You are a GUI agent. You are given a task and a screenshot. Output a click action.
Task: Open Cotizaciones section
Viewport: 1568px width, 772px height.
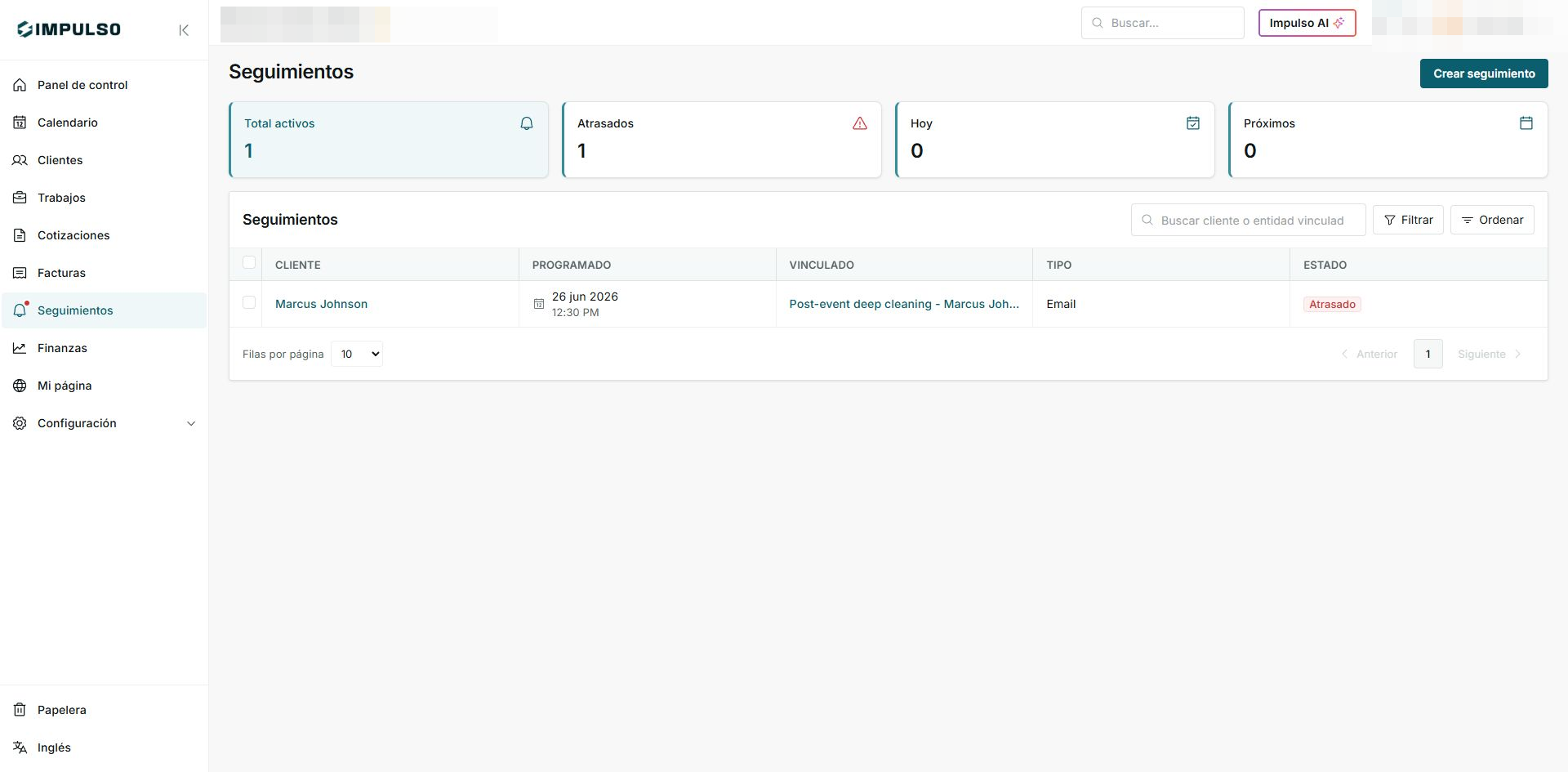click(x=104, y=235)
